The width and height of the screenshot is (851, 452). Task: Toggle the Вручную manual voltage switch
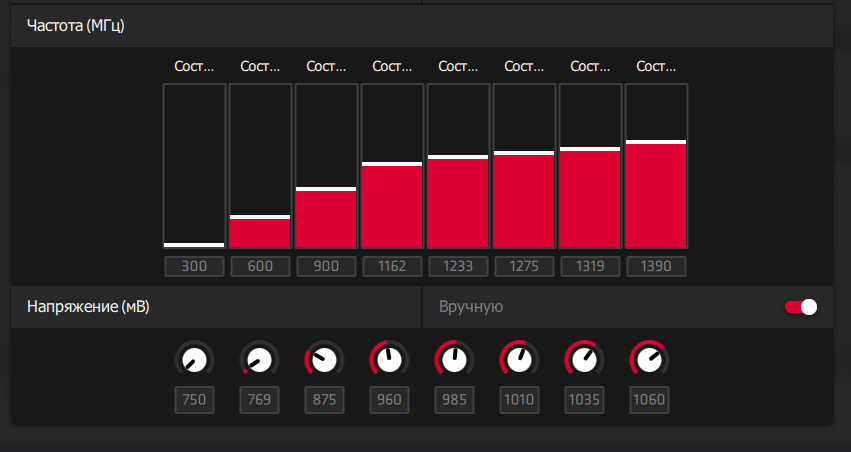[x=801, y=307]
